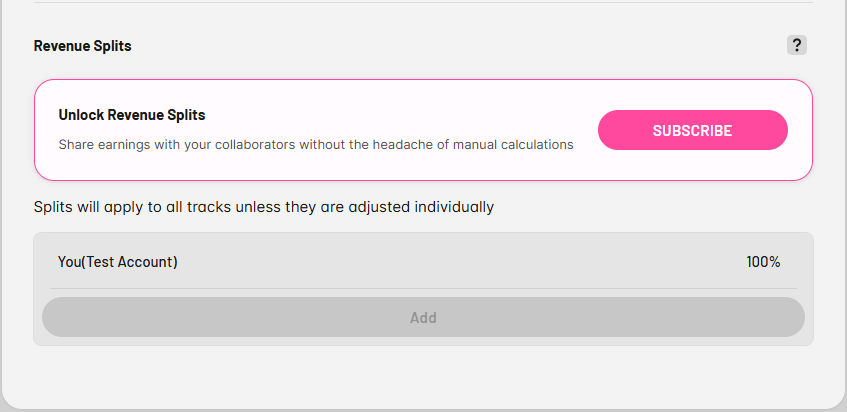Select the You(Test Account) split row
This screenshot has width=847, height=412.
424,262
